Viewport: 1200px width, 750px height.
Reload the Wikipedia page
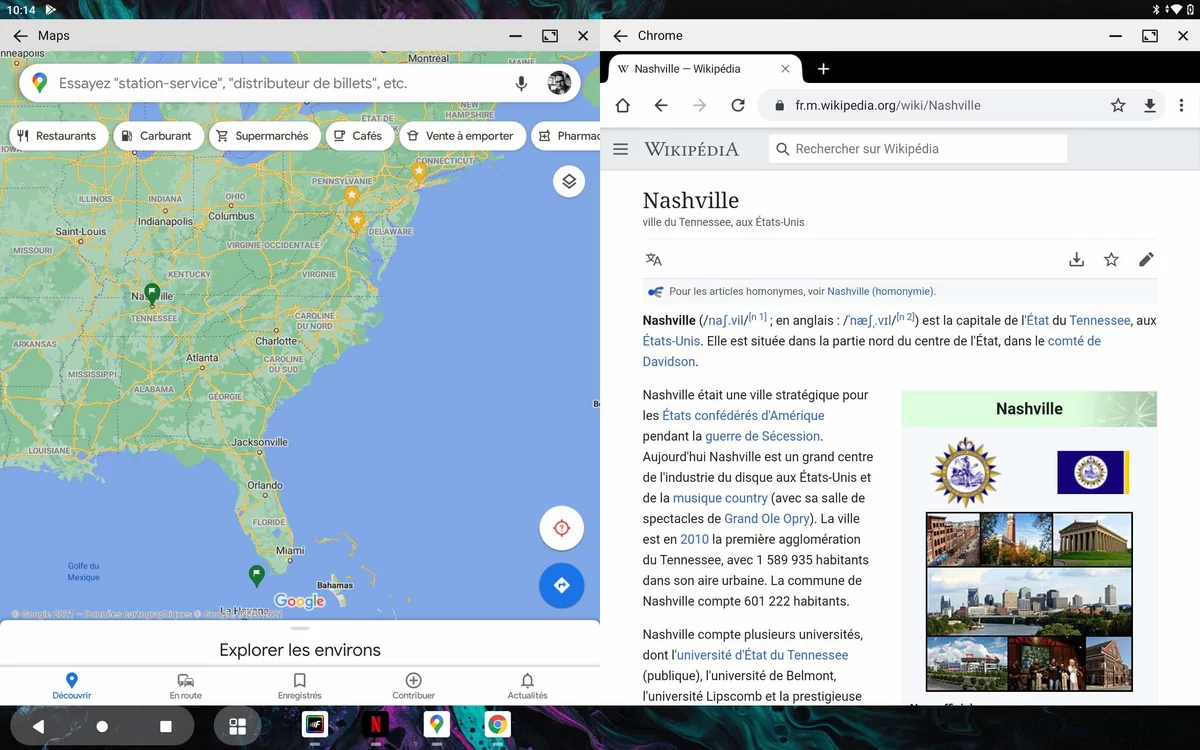(738, 105)
